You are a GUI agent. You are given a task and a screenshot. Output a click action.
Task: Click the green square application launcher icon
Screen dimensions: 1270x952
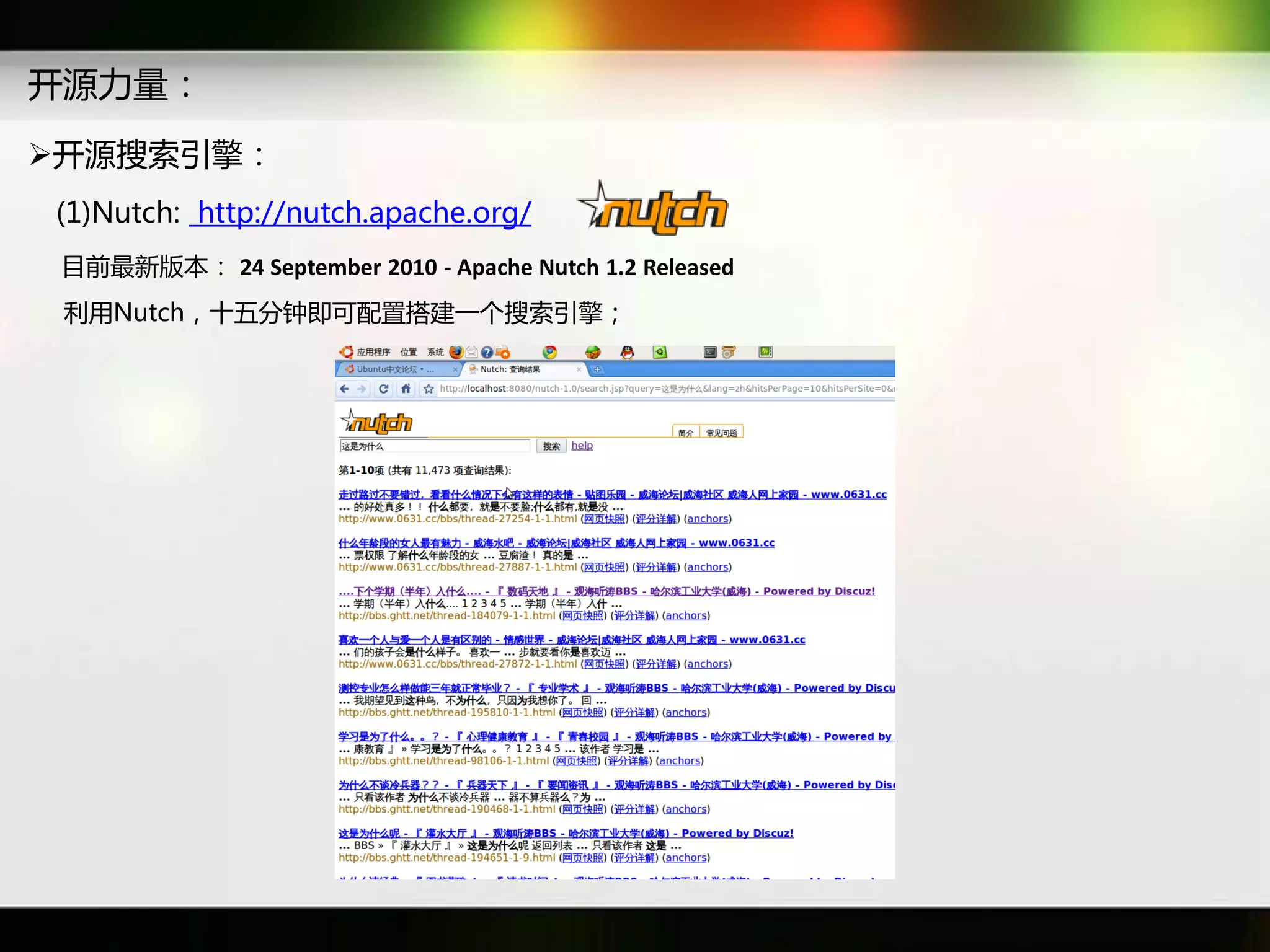tap(660, 353)
